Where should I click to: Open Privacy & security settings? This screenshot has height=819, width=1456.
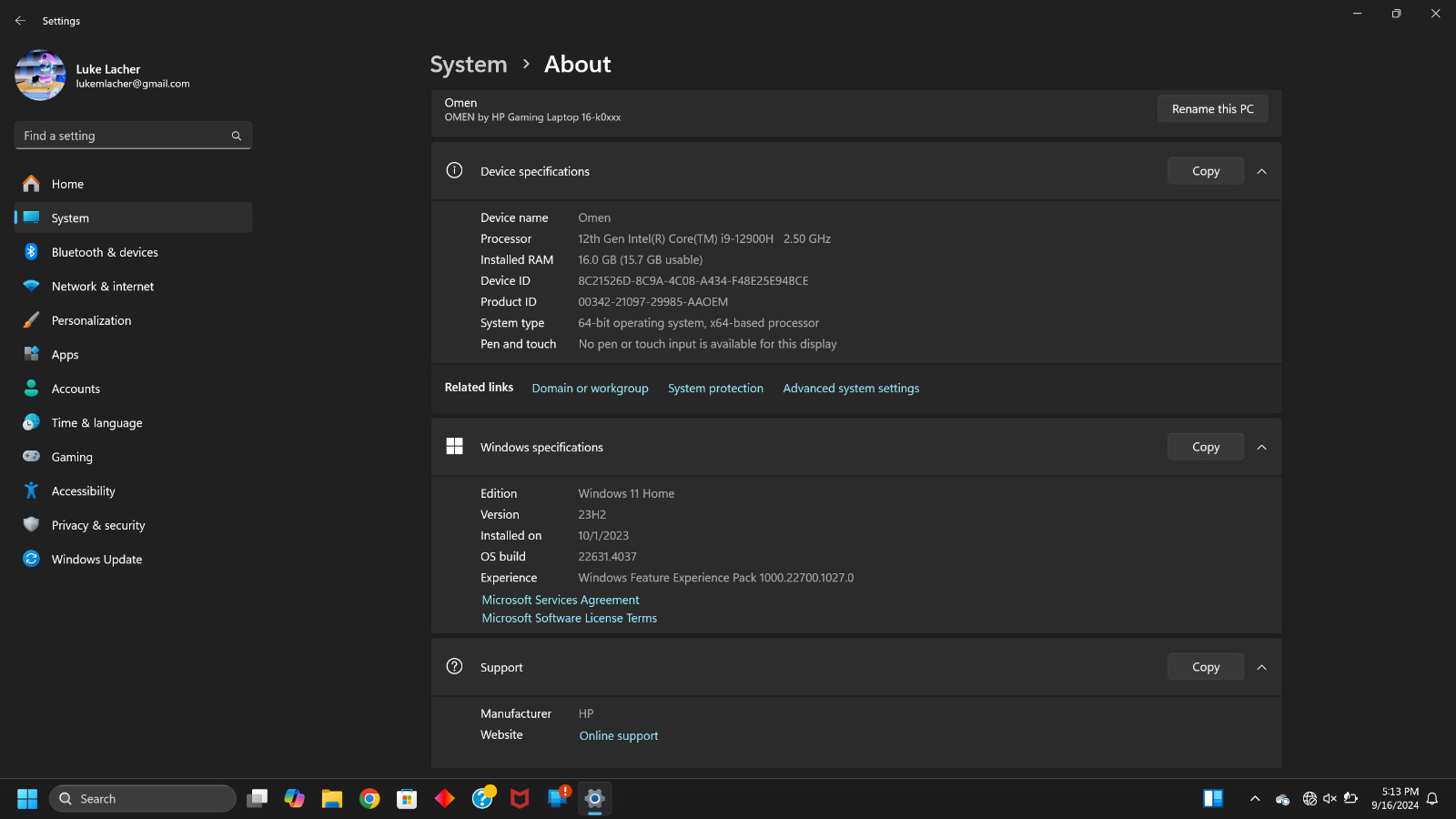pos(133,525)
